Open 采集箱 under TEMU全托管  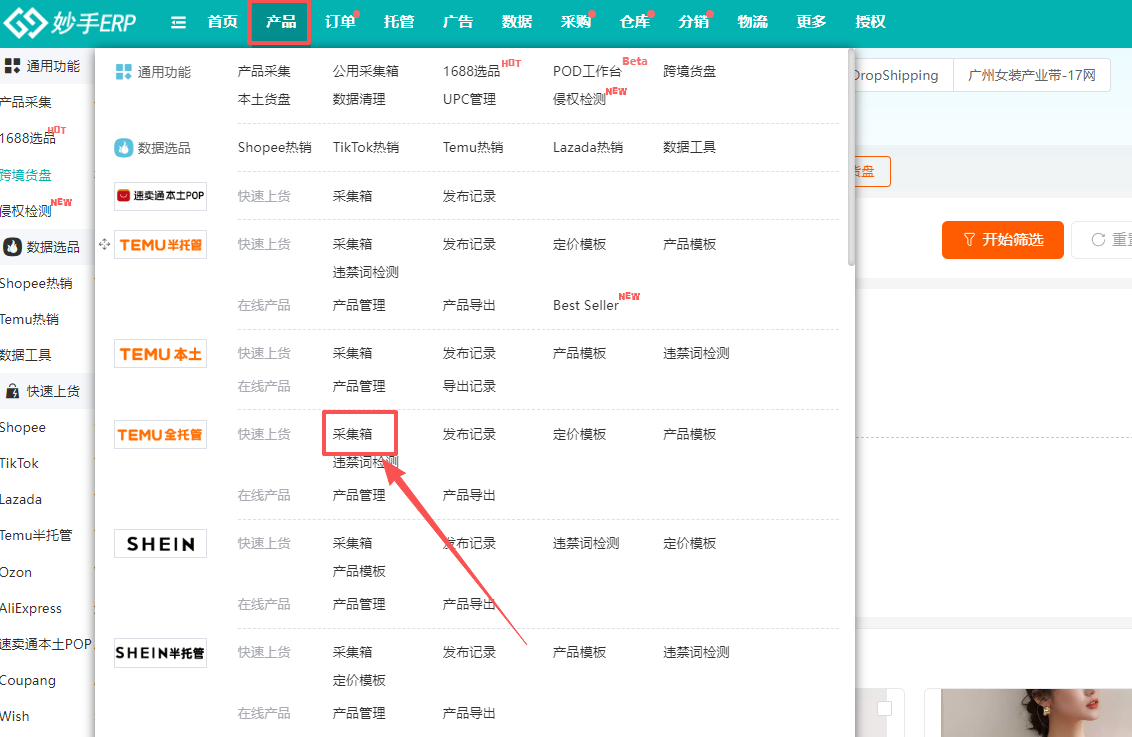point(353,434)
